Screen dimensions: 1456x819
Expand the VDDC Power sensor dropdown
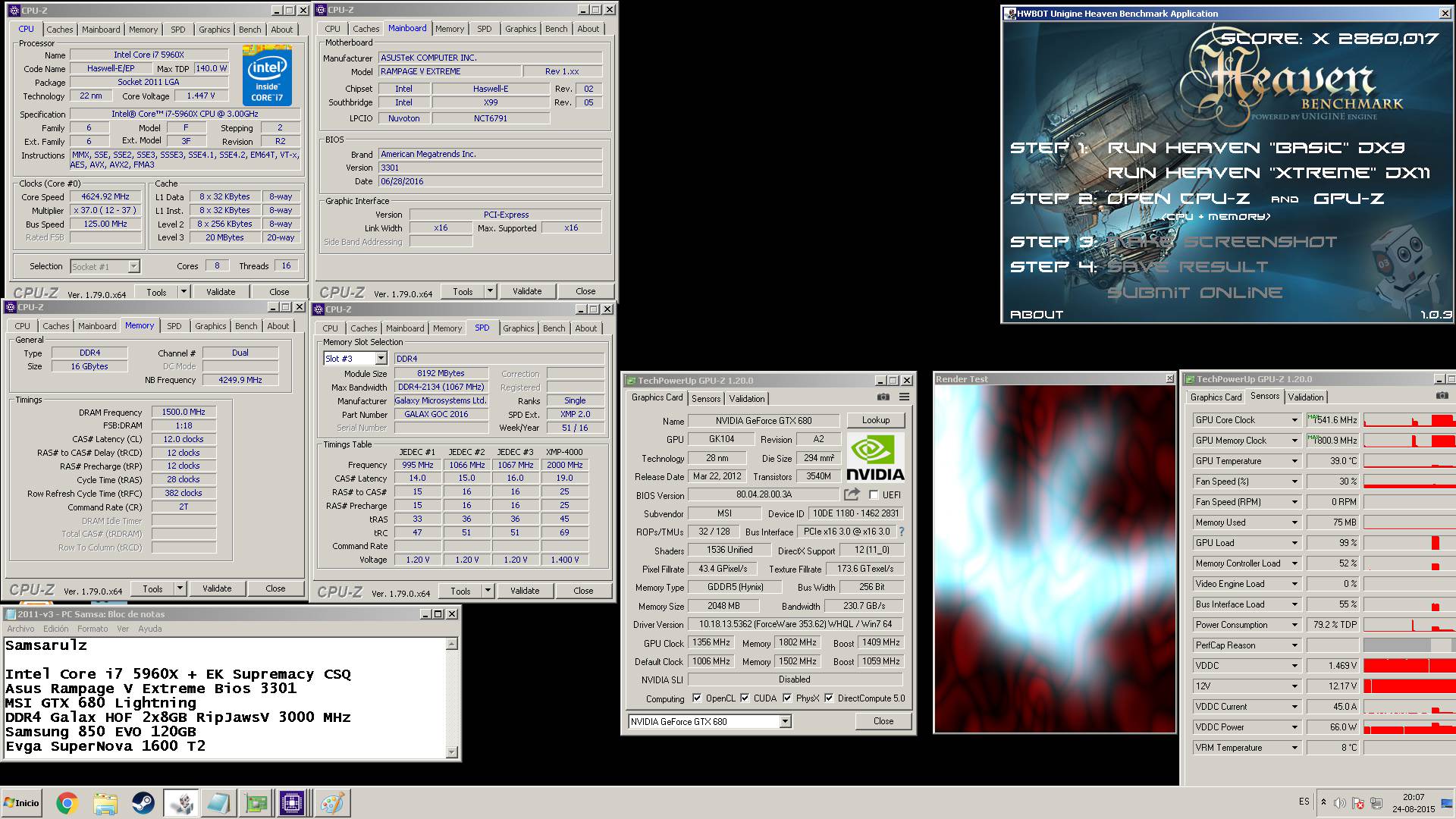coord(1294,727)
